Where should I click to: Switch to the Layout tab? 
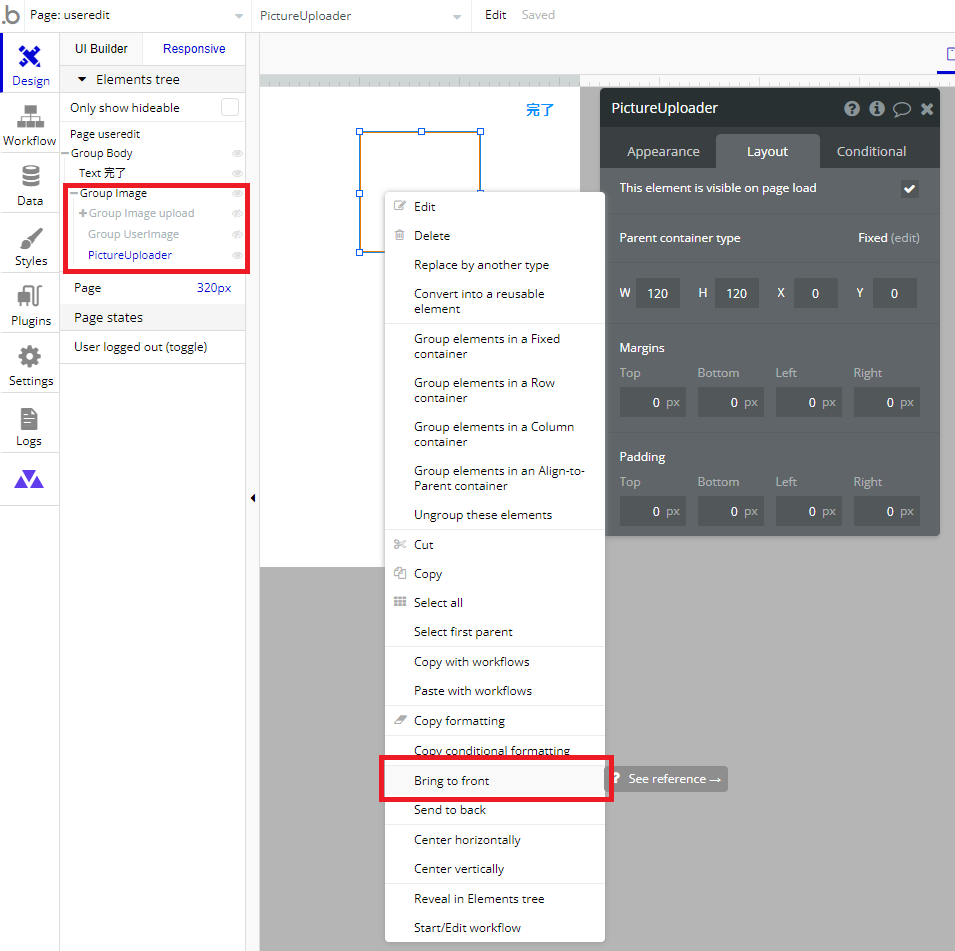pos(767,151)
